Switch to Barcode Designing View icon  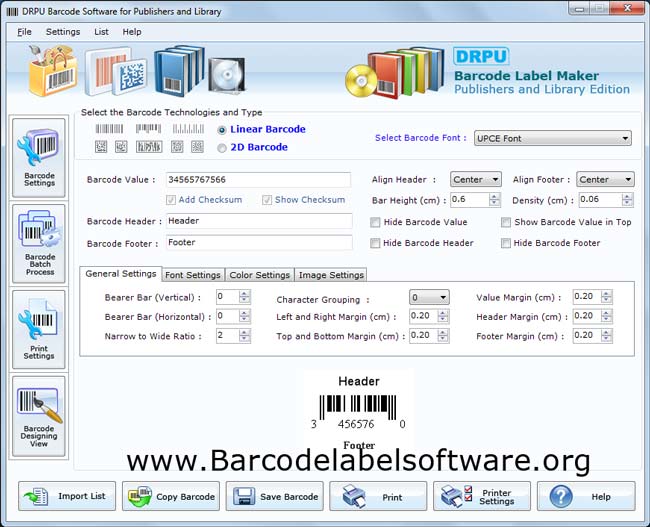point(39,405)
